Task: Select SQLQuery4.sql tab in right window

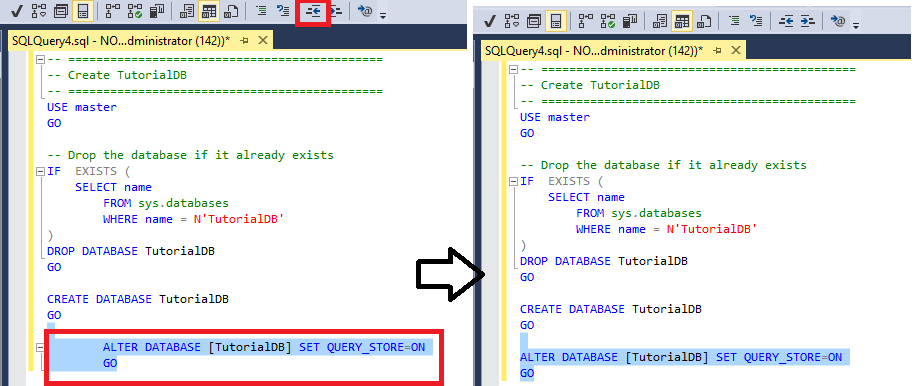Action: click(x=594, y=50)
